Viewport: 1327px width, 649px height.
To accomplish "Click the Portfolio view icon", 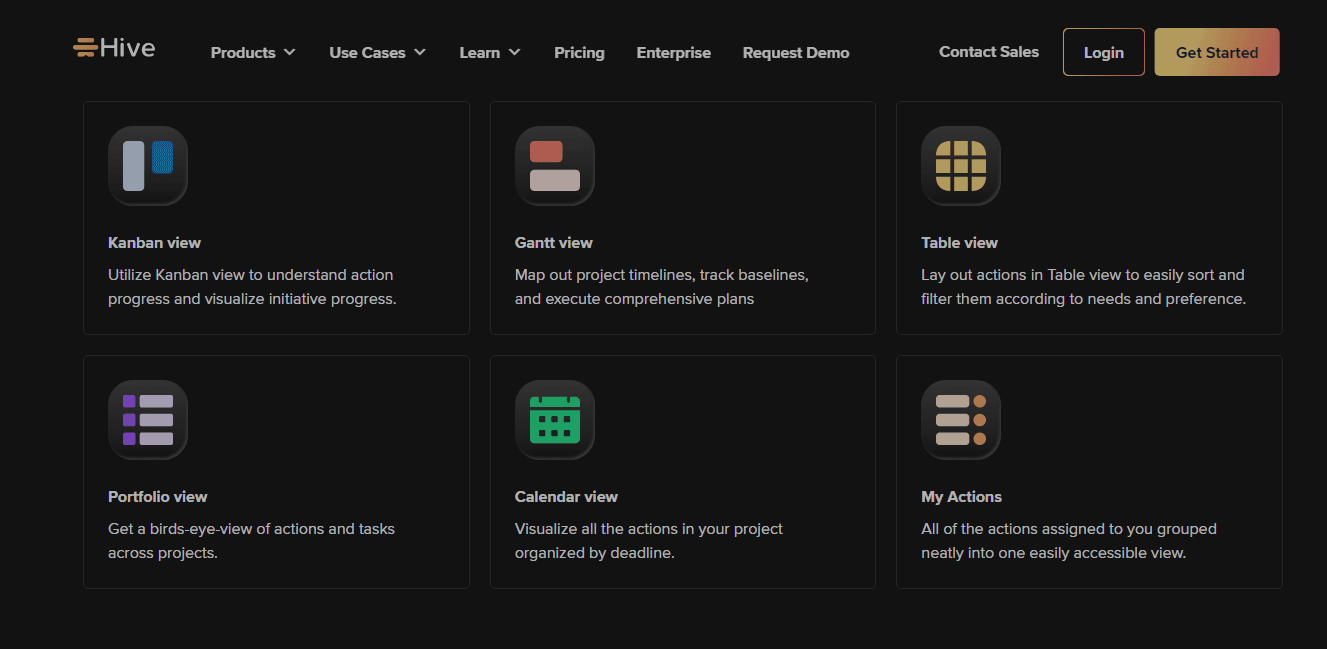I will pyautogui.click(x=147, y=420).
